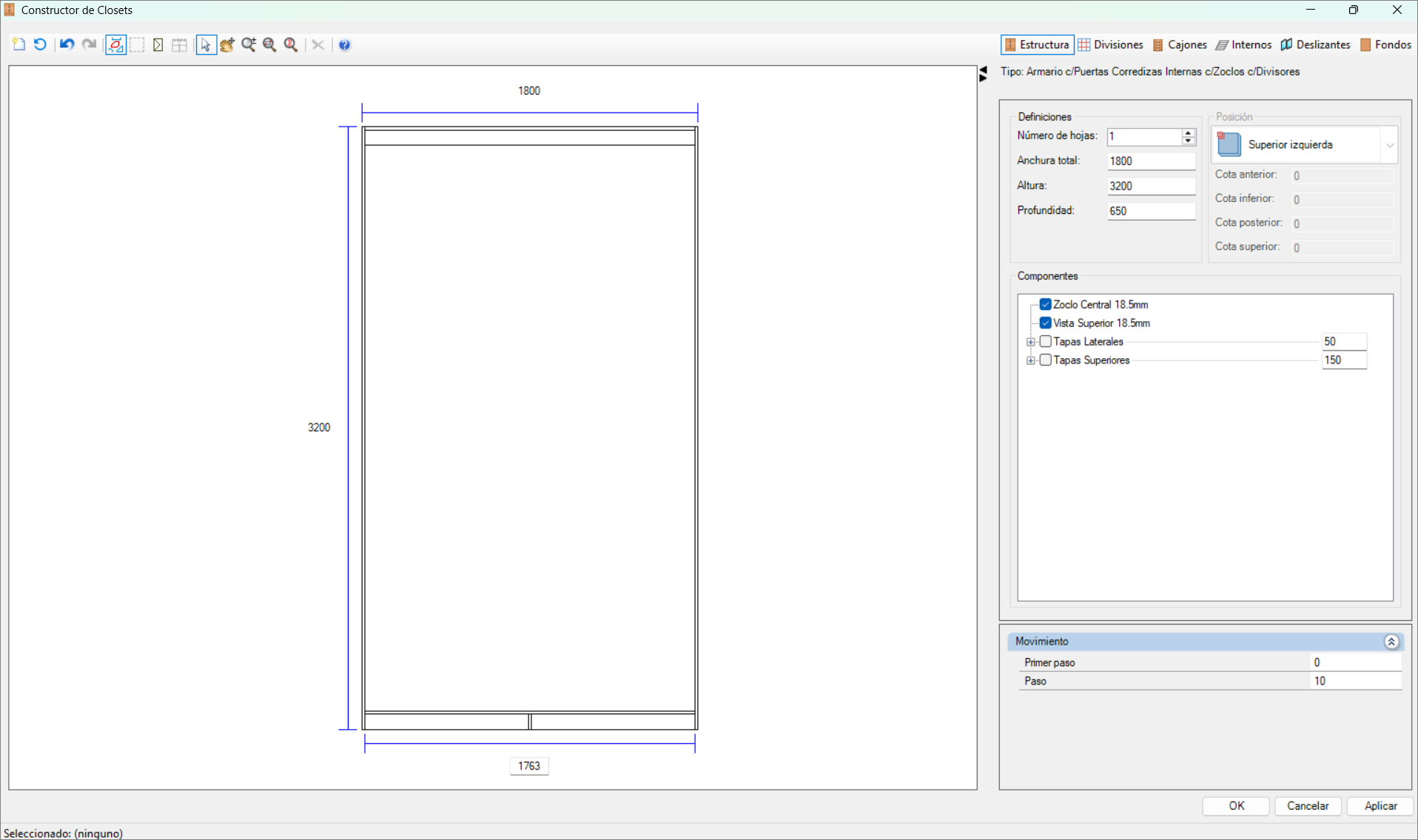Open help via the question mark icon

(345, 45)
